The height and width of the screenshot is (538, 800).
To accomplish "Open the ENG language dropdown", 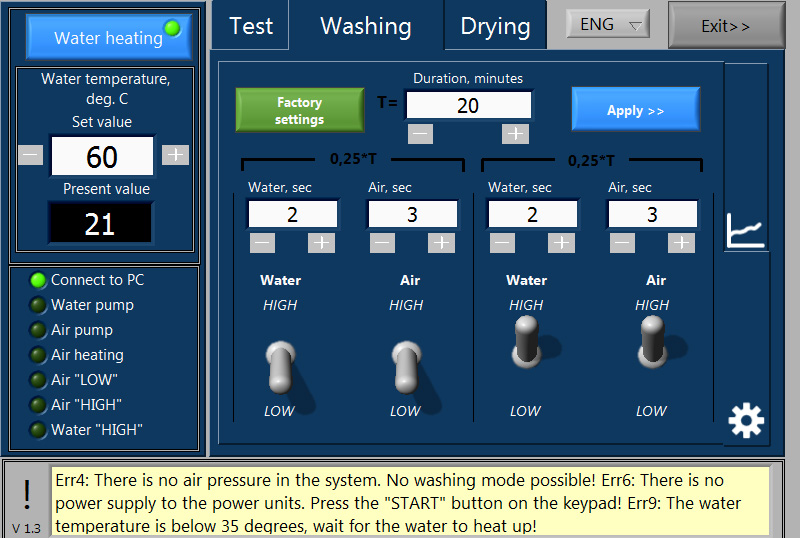I will [x=608, y=24].
